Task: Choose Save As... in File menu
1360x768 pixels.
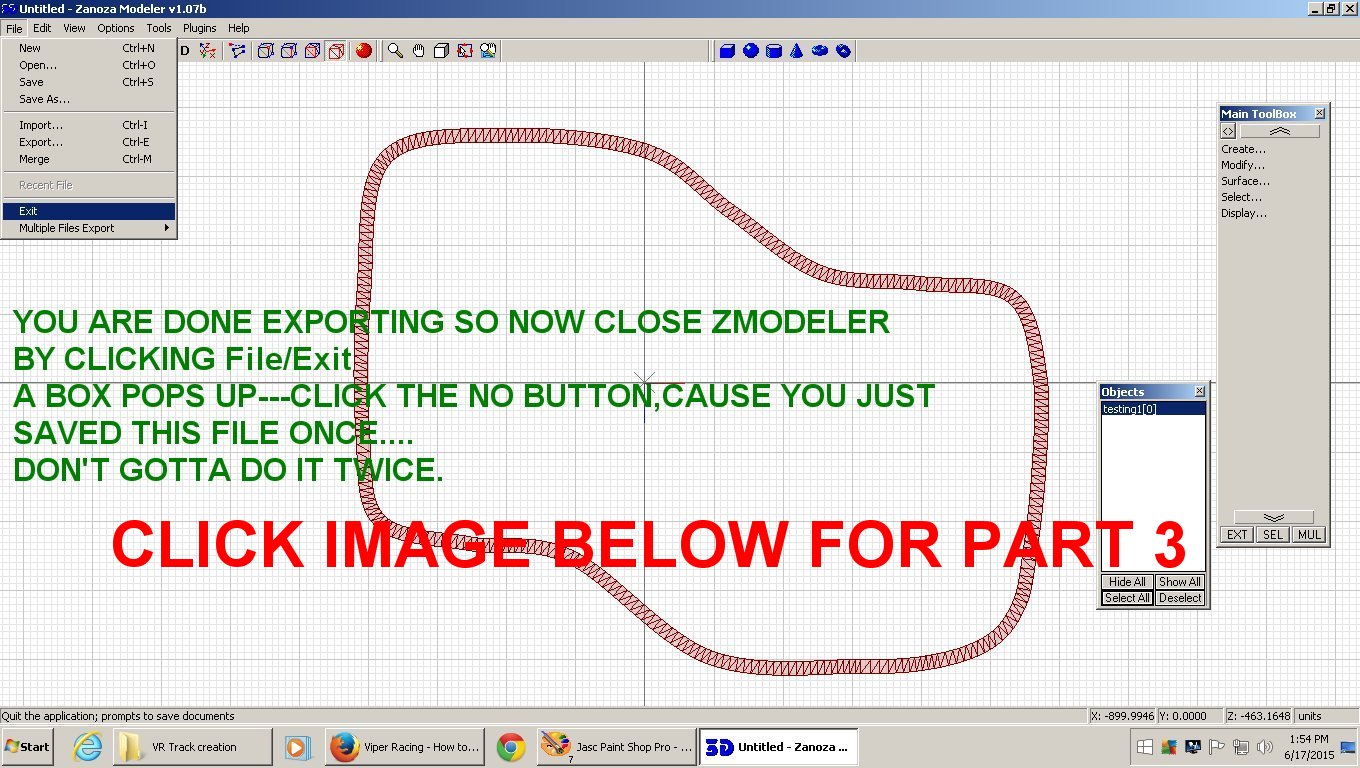Action: click(x=89, y=99)
